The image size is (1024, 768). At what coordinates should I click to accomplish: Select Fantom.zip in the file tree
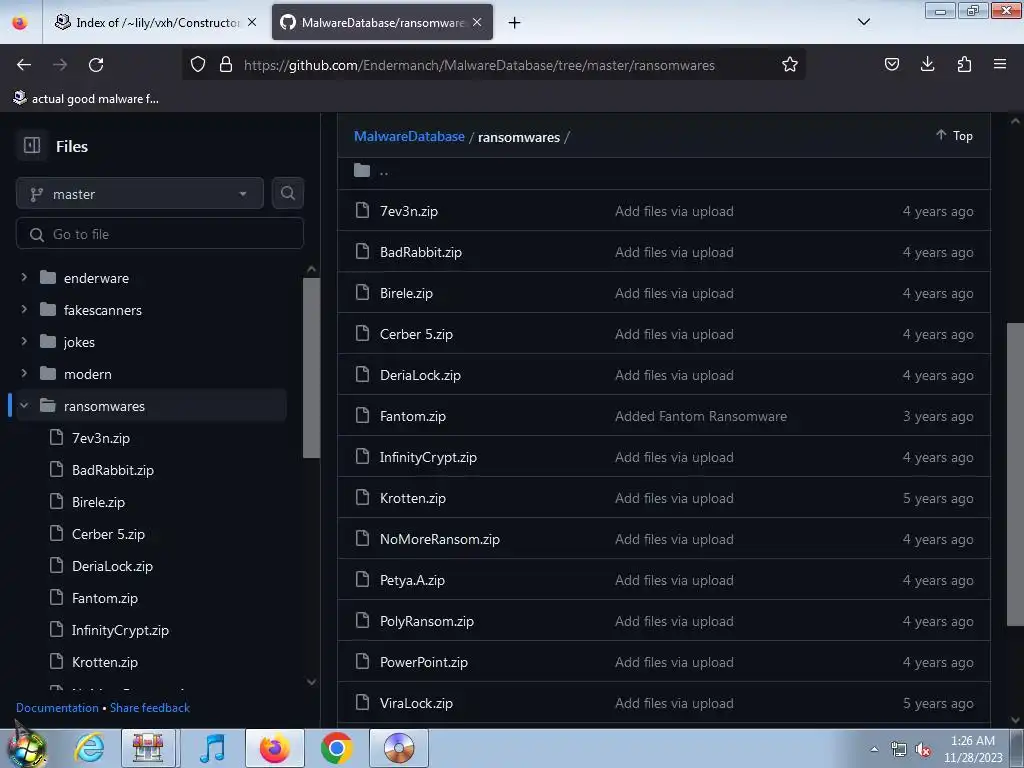click(104, 598)
